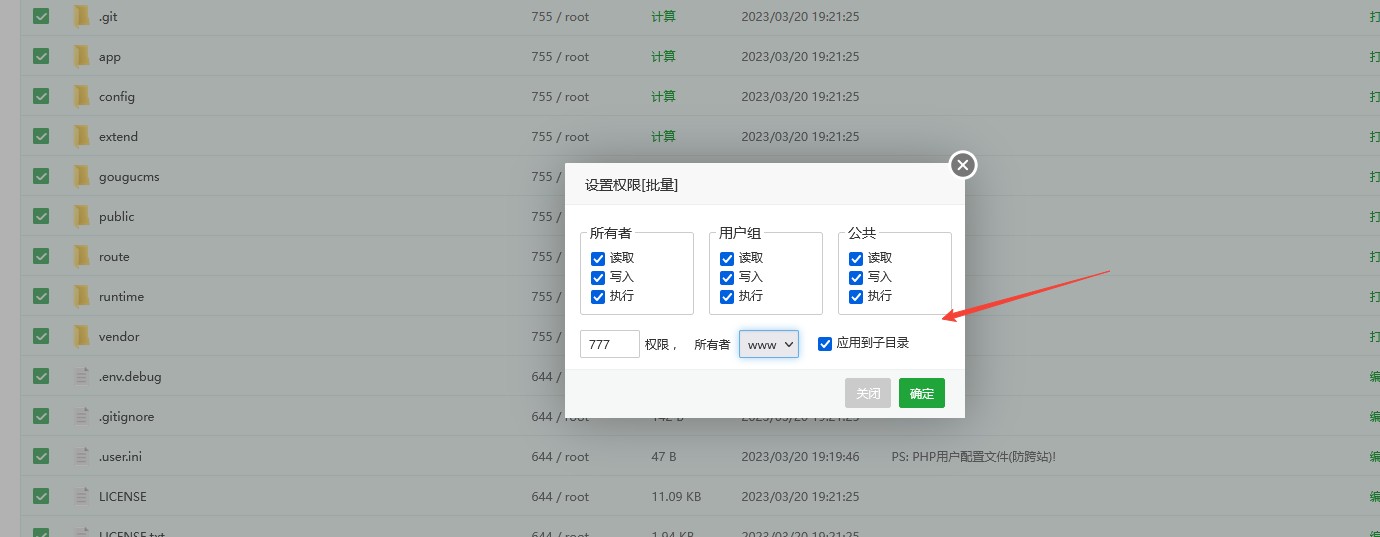Click the .git folder icon

tap(82, 17)
